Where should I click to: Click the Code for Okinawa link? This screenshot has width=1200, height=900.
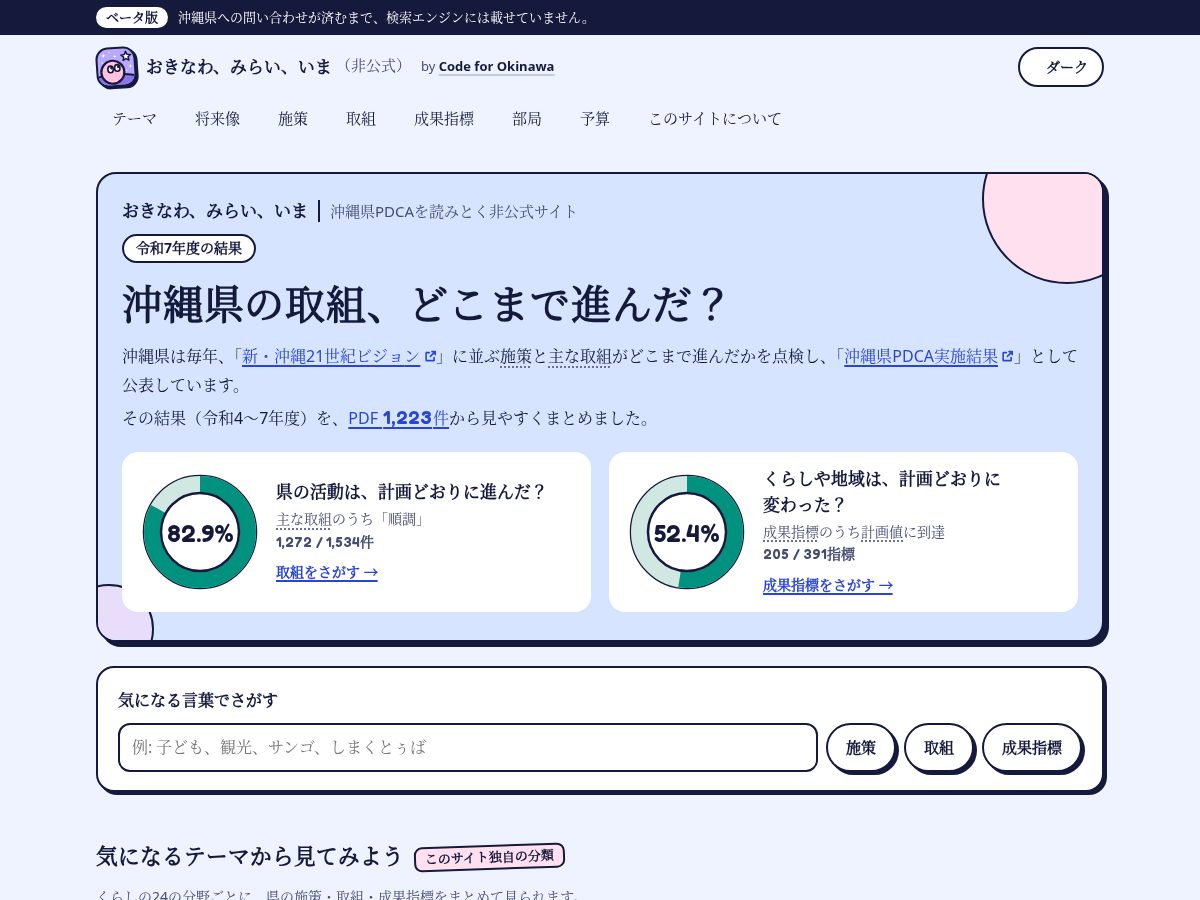point(496,67)
